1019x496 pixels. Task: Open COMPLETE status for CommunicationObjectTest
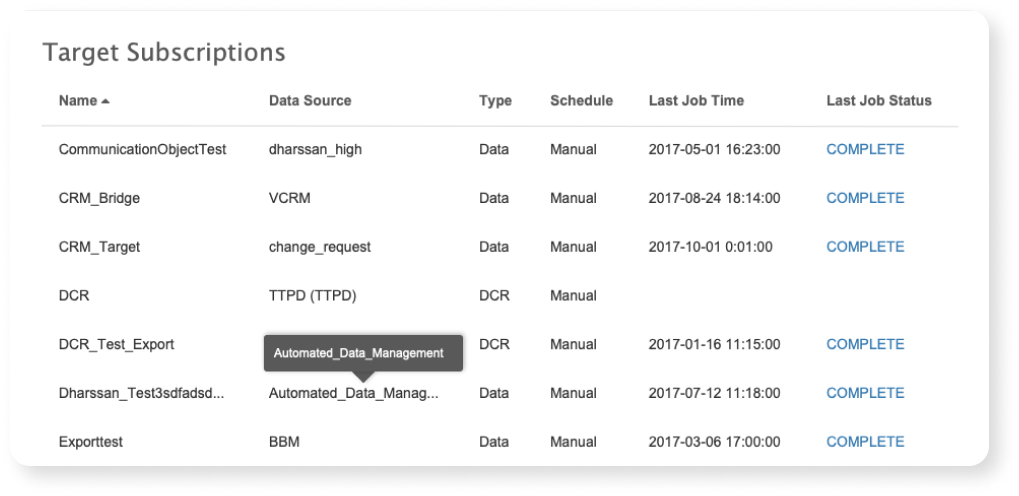(864, 150)
